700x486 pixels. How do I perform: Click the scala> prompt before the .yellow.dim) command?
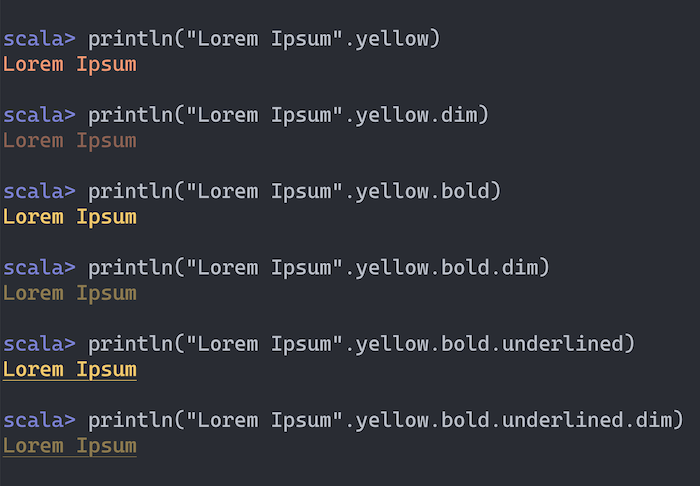pos(39,116)
